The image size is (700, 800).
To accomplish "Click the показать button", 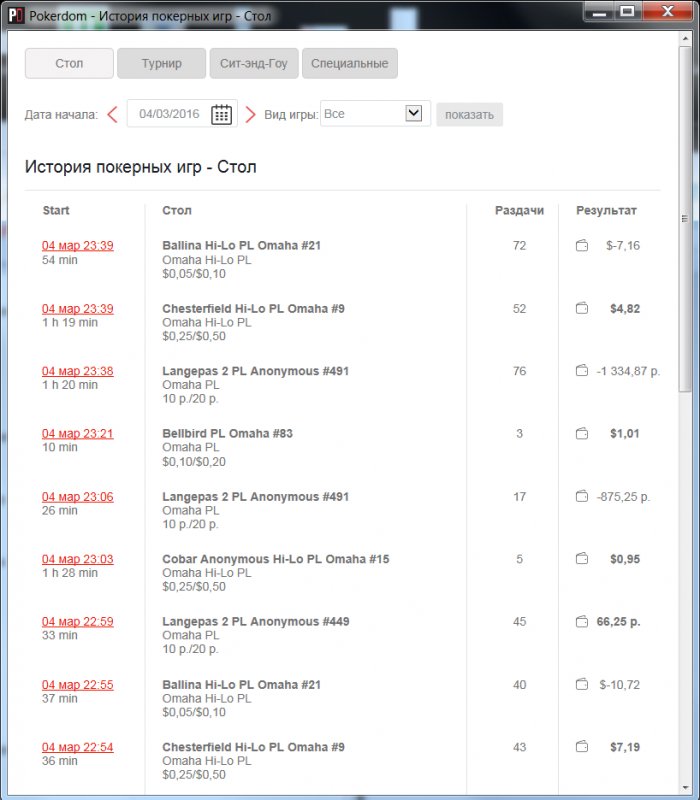I will (x=469, y=114).
